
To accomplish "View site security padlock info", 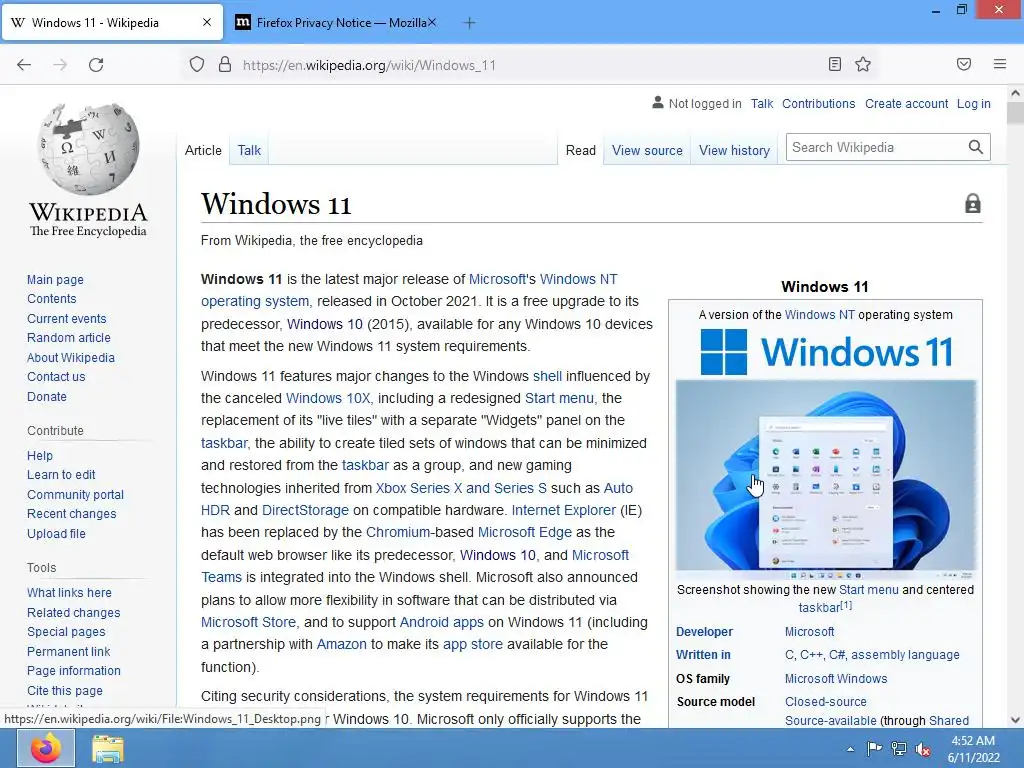I will tap(225, 65).
